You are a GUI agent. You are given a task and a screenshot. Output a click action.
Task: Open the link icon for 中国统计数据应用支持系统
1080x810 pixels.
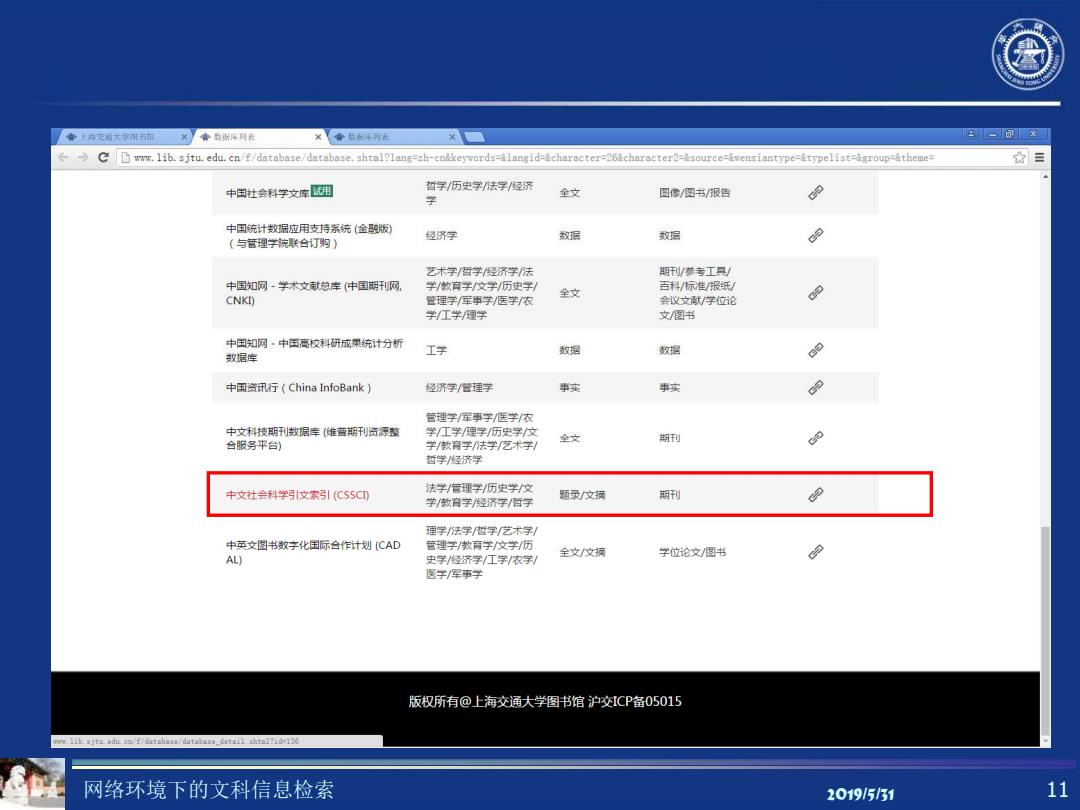816,236
